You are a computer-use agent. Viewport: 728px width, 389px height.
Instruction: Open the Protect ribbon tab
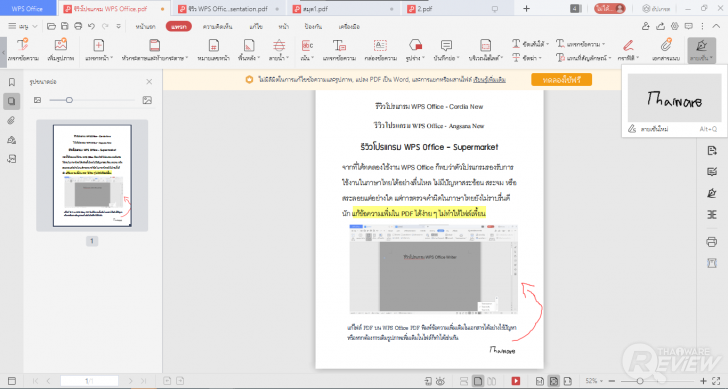(x=313, y=26)
